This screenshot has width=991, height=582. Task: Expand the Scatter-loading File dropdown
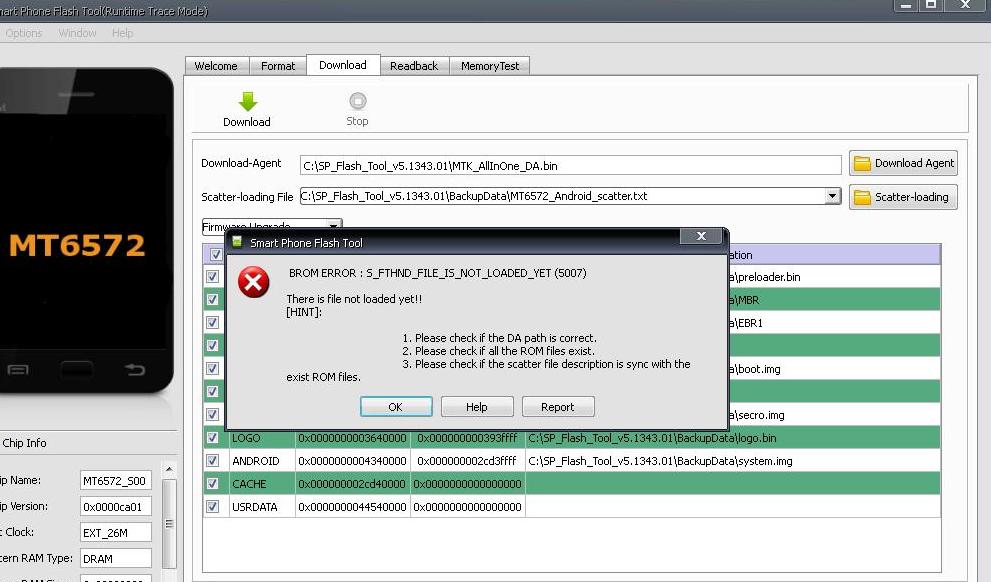(832, 197)
